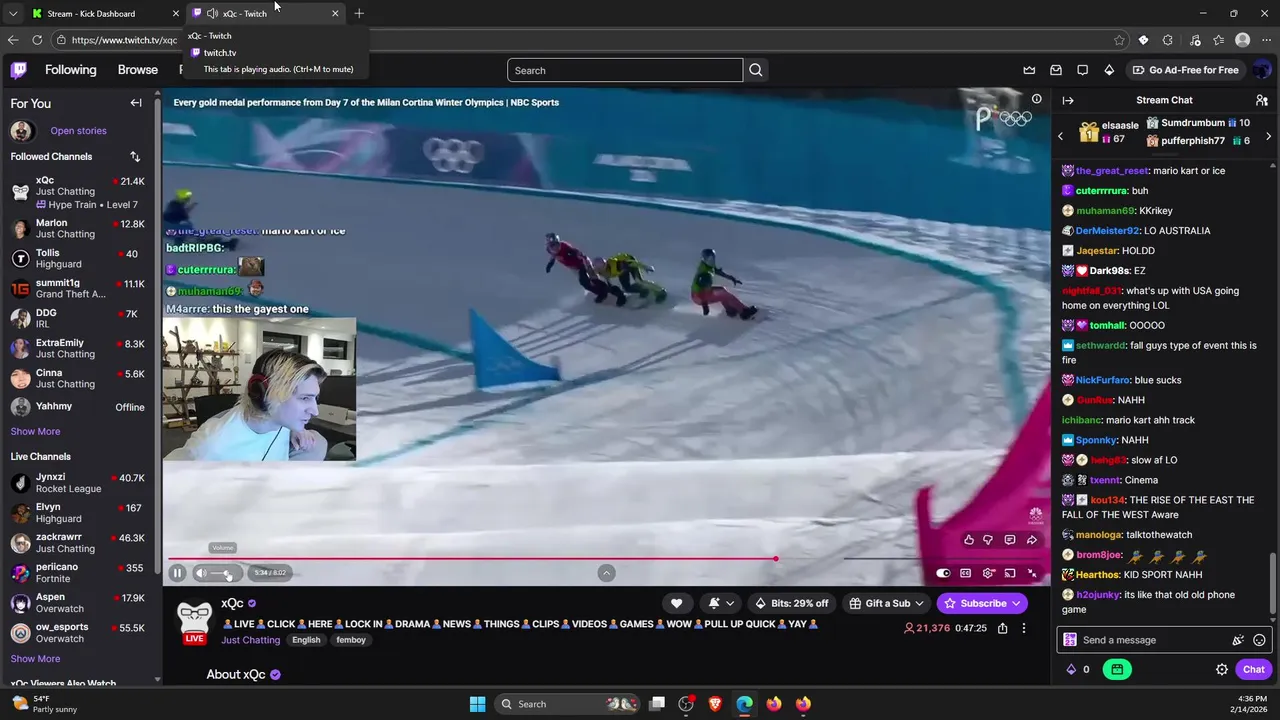
Task: Click the Twitch logo home icon
Action: click(19, 70)
